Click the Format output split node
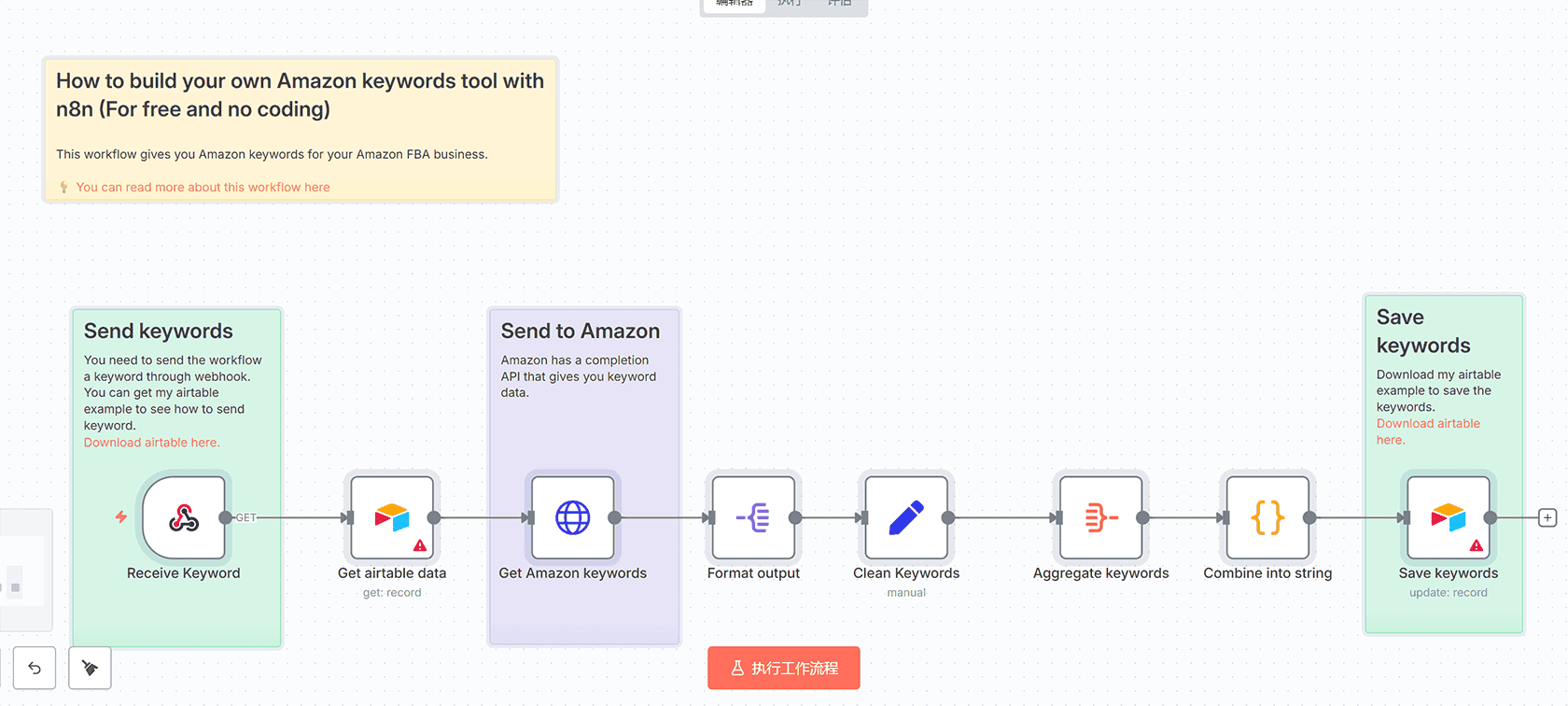1568x706 pixels. pos(753,517)
